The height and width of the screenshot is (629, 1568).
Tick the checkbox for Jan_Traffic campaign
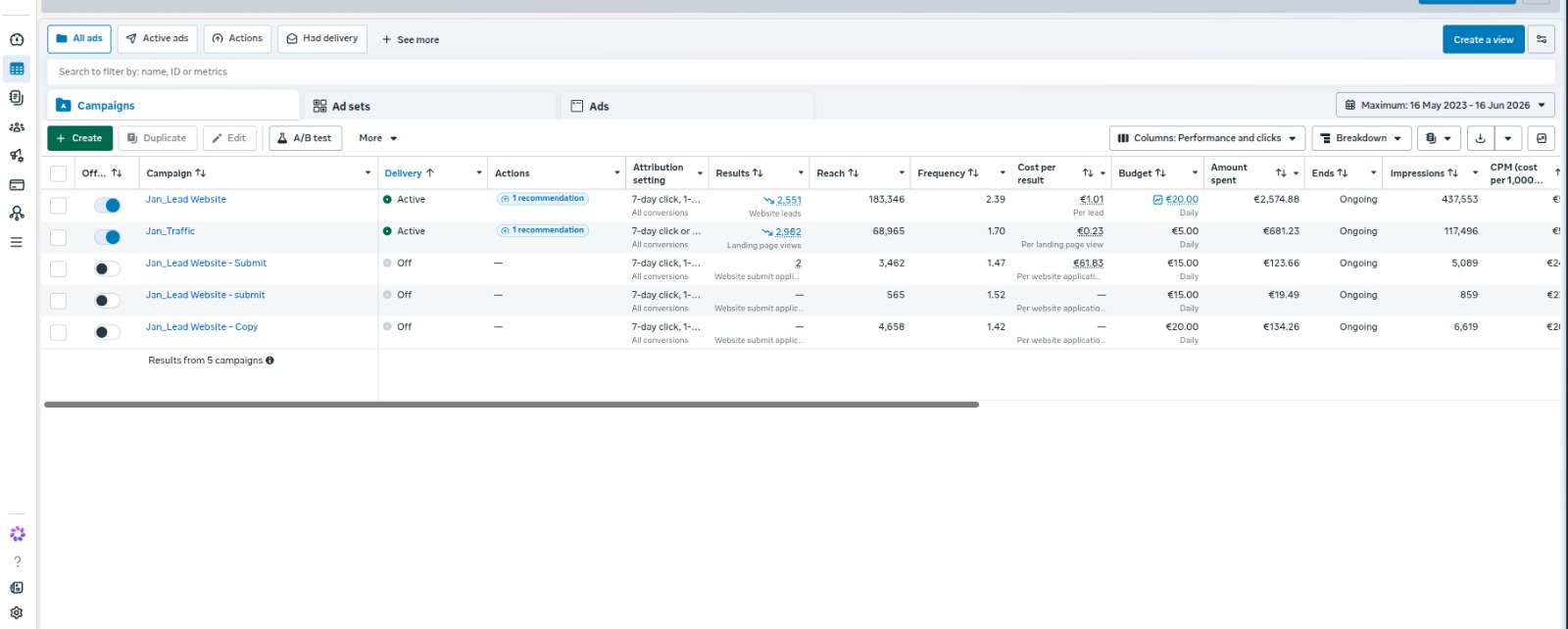[59, 237]
